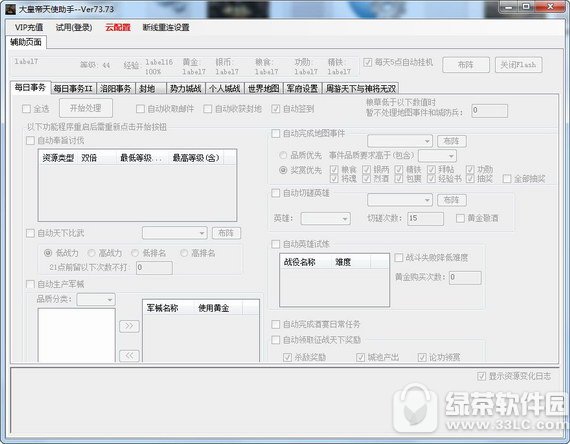Open the 断线重连设置 menu
570x444 pixels.
coord(166,27)
